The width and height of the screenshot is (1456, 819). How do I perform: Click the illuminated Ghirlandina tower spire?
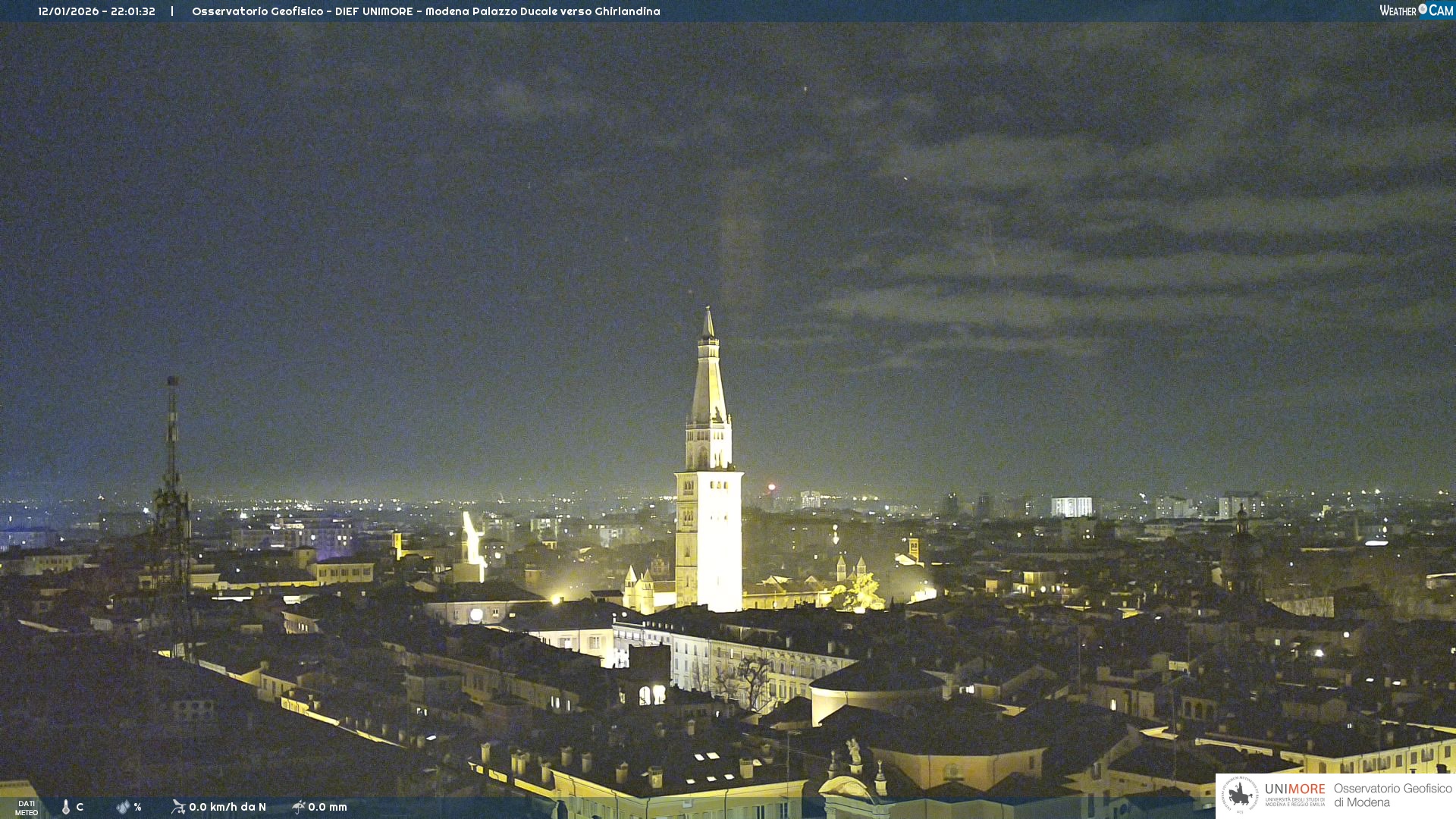[709, 379]
